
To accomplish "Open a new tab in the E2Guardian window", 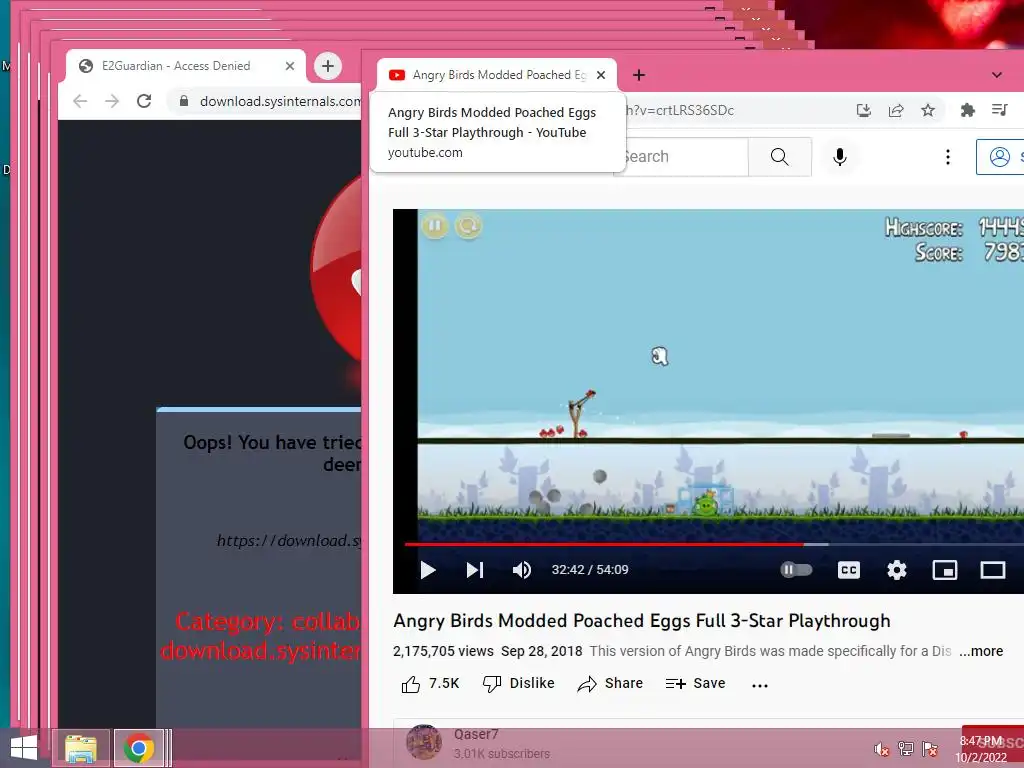I will (328, 66).
